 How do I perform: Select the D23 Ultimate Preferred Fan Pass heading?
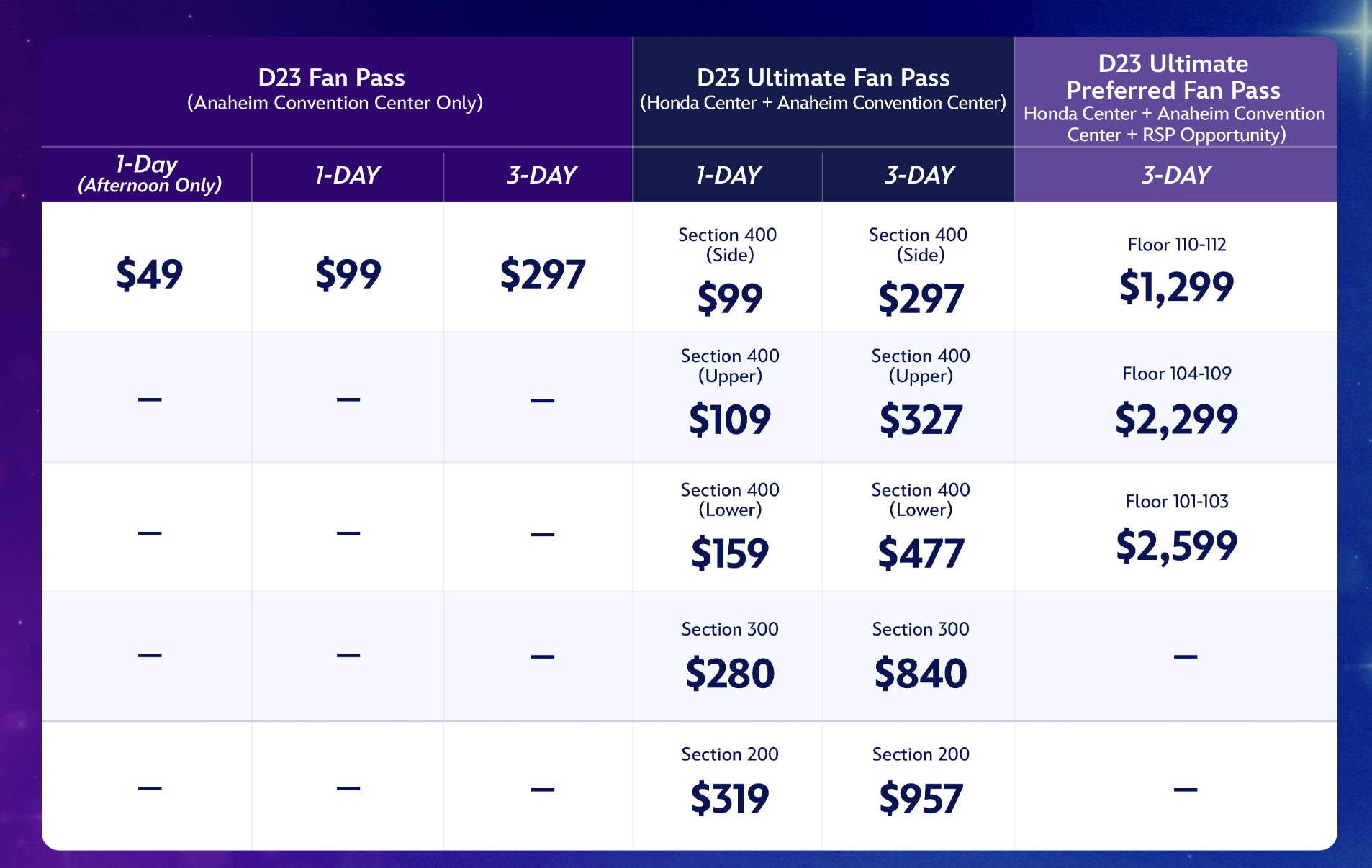[1173, 77]
